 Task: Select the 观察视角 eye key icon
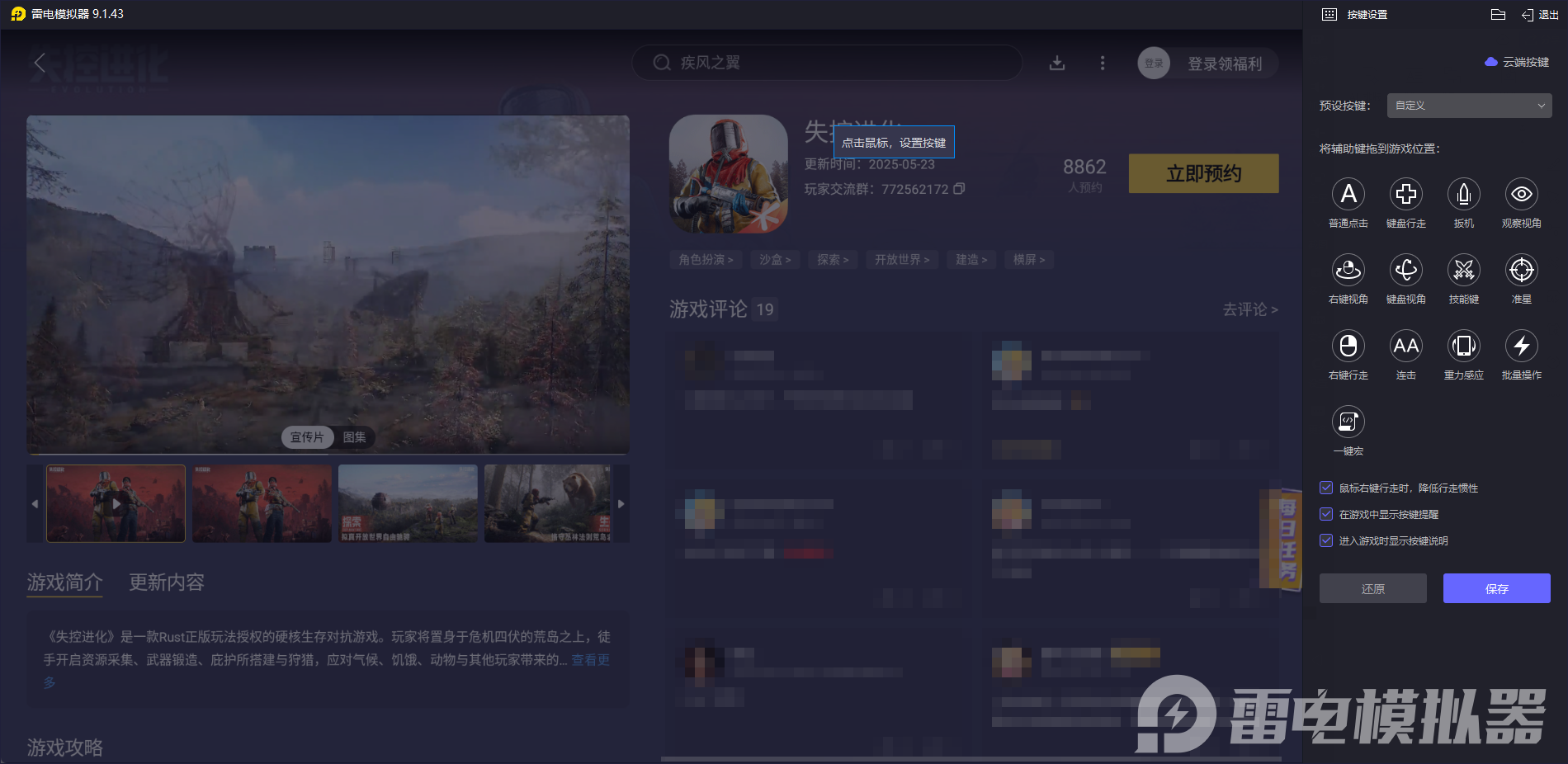point(1522,194)
